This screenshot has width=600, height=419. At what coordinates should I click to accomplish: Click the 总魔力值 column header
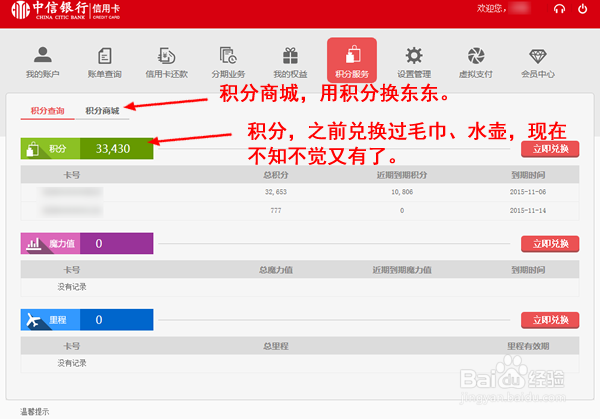click(x=276, y=270)
